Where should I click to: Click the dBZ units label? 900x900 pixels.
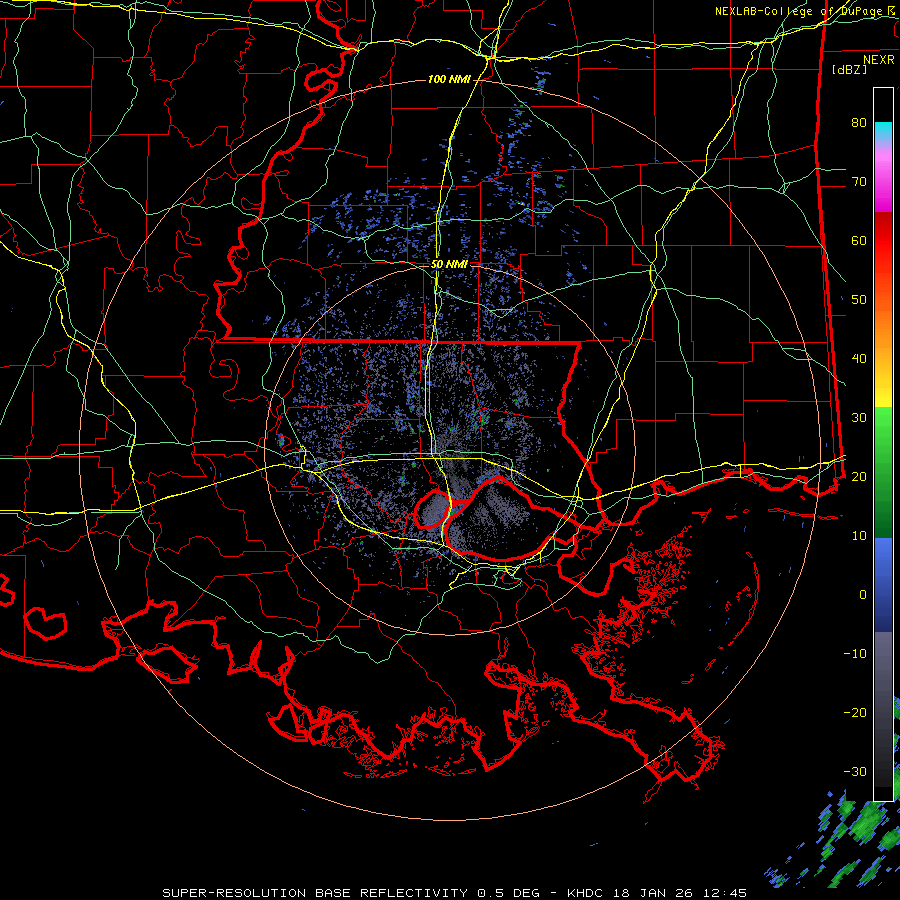849,69
